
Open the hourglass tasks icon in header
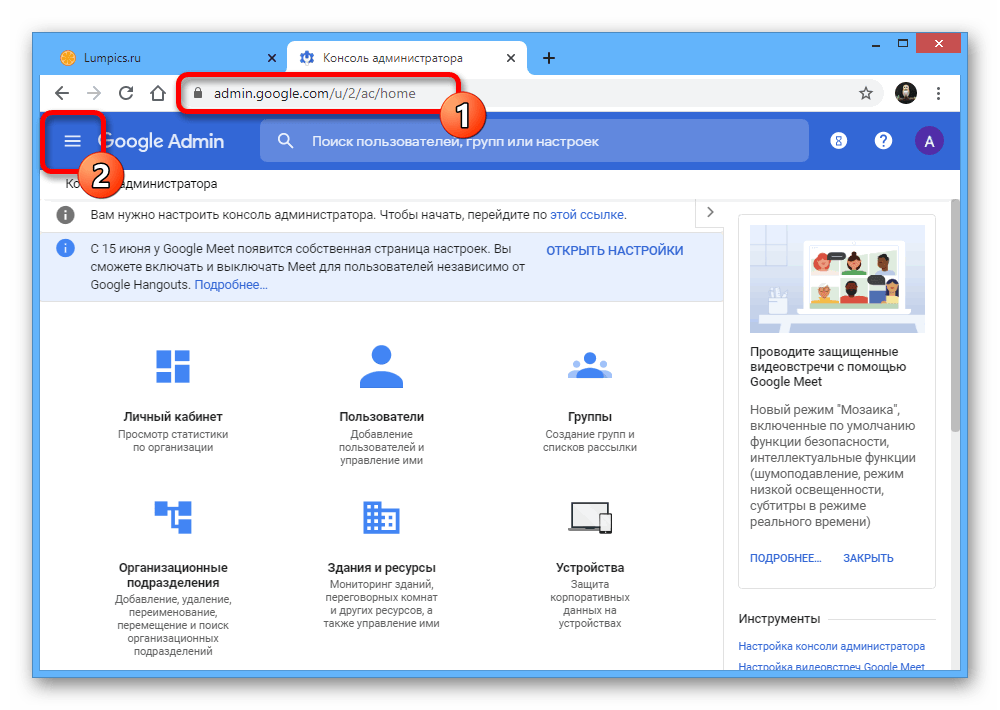pyautogui.click(x=839, y=141)
